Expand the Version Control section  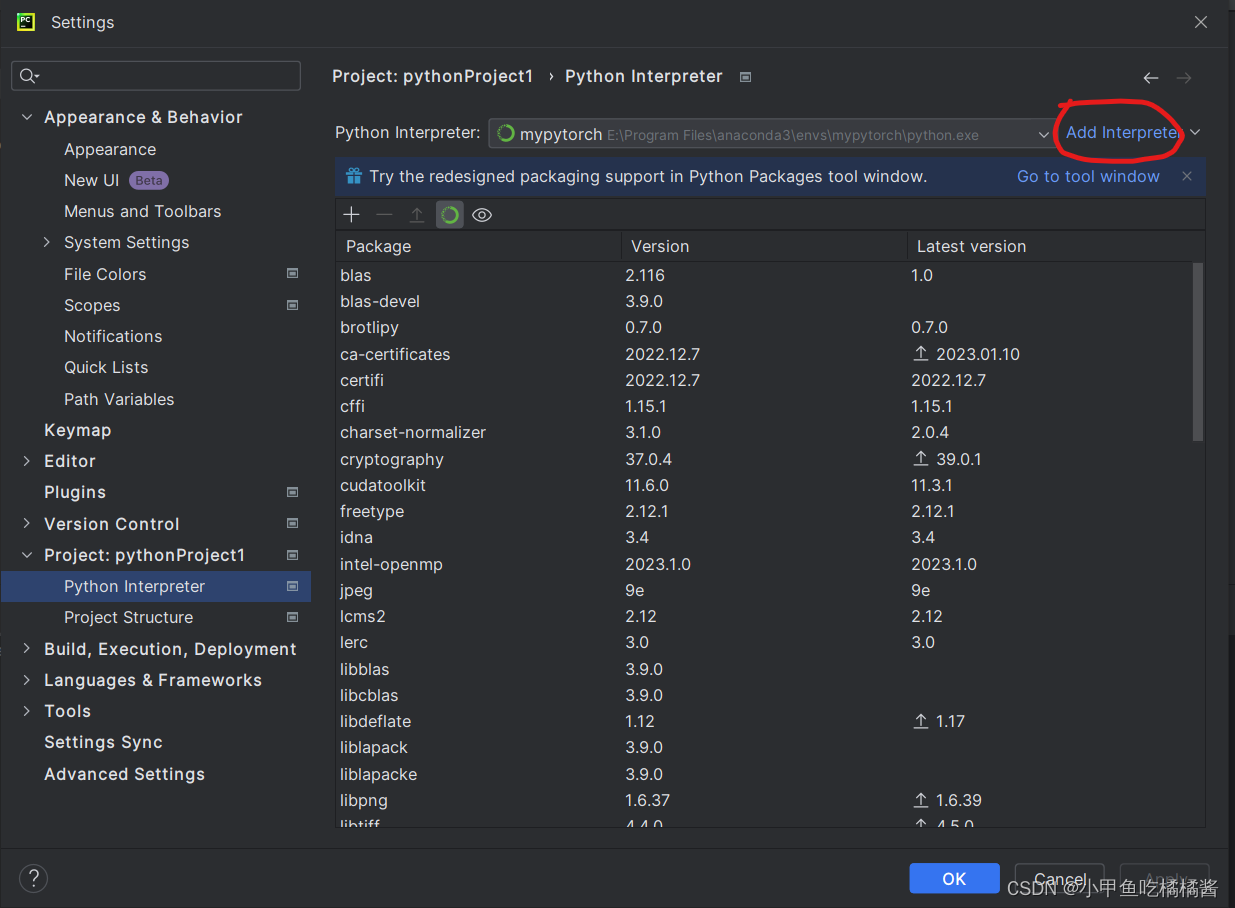click(x=27, y=523)
